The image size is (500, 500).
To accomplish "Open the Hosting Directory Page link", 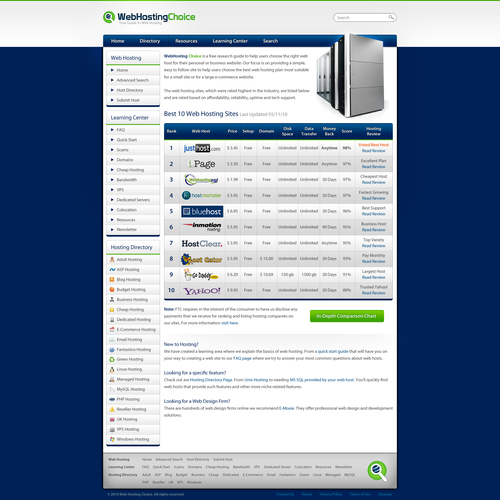I will click(211, 380).
